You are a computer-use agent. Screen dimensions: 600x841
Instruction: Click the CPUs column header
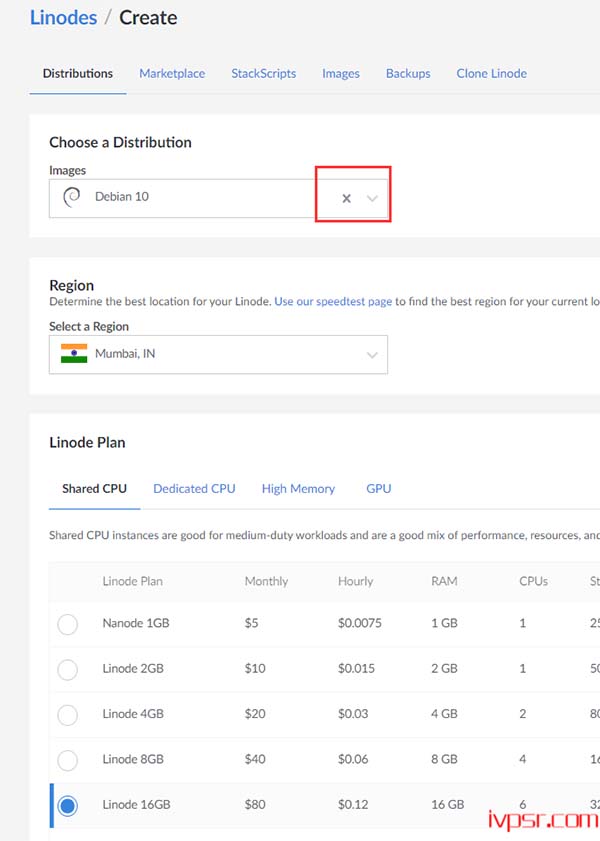tap(534, 581)
